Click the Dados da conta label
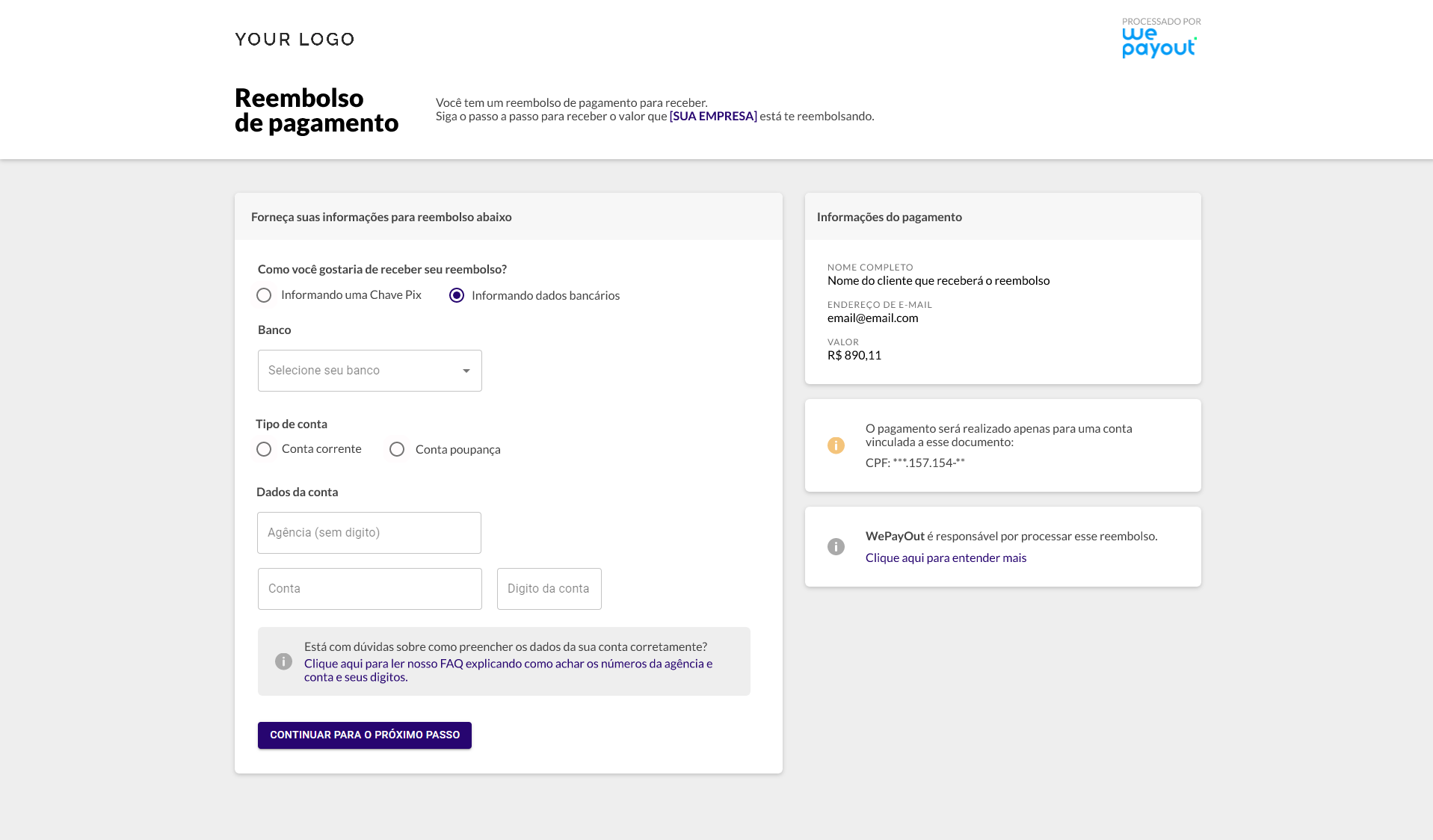 point(298,492)
